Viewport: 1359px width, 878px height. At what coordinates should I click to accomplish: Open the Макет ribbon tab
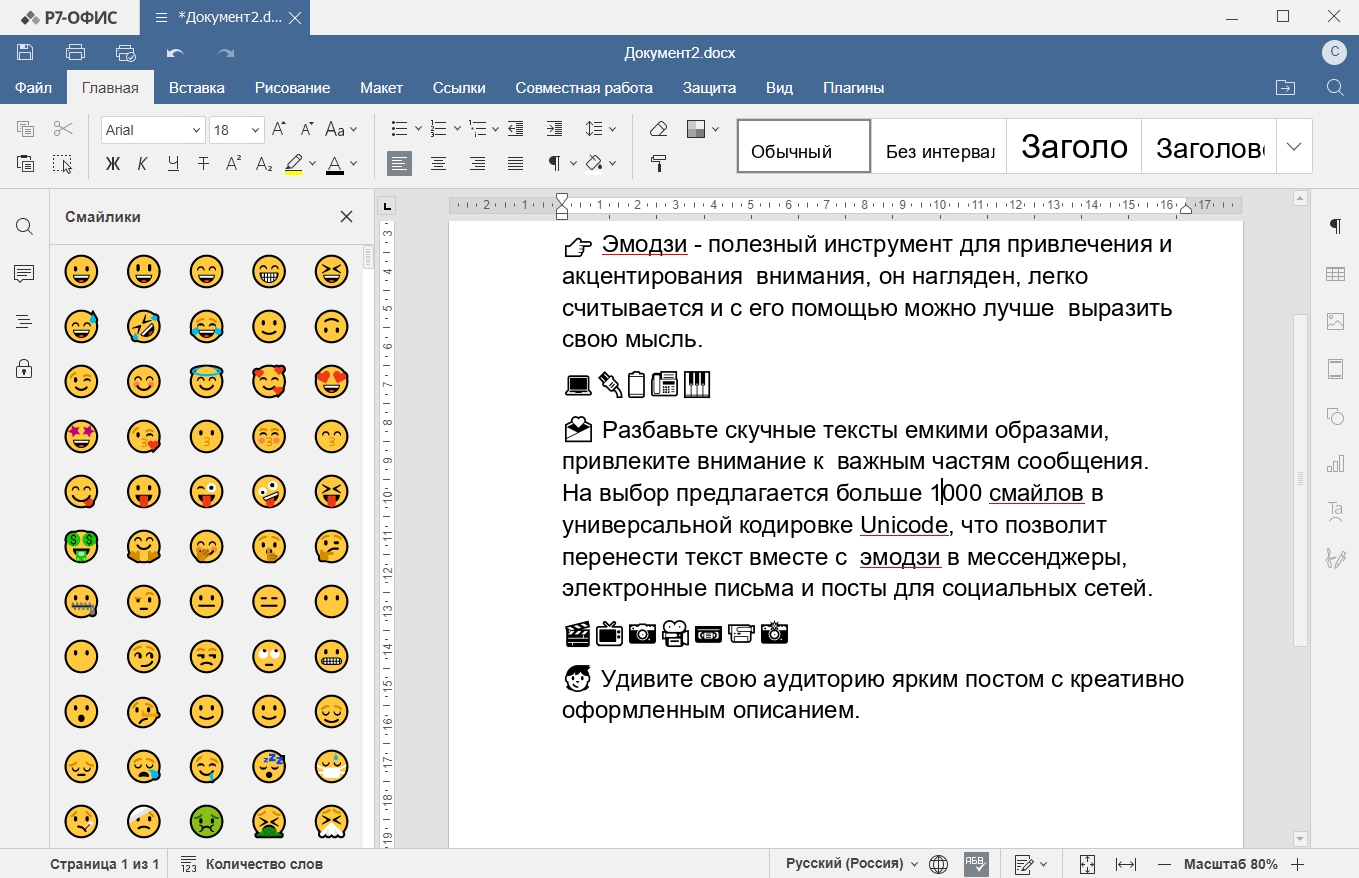pos(381,88)
